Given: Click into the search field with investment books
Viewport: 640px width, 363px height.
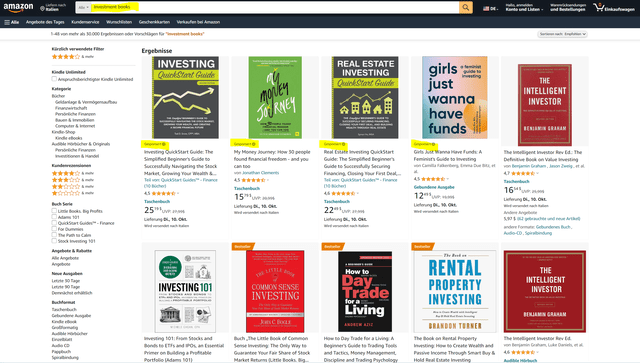Looking at the screenshot, I should pos(275,7).
